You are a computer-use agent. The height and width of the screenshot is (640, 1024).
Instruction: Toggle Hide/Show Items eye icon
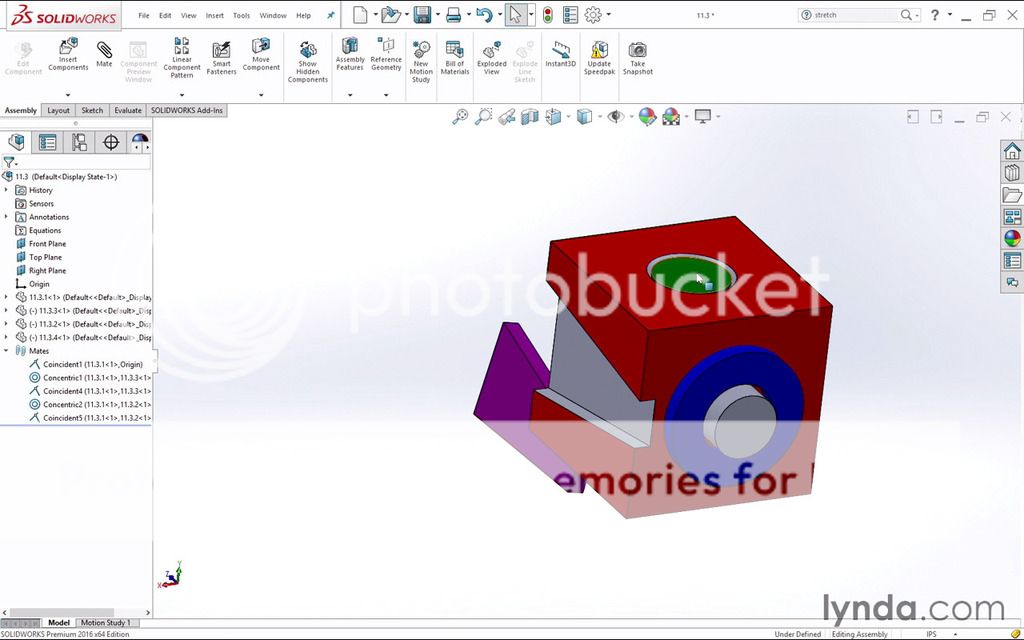(615, 117)
